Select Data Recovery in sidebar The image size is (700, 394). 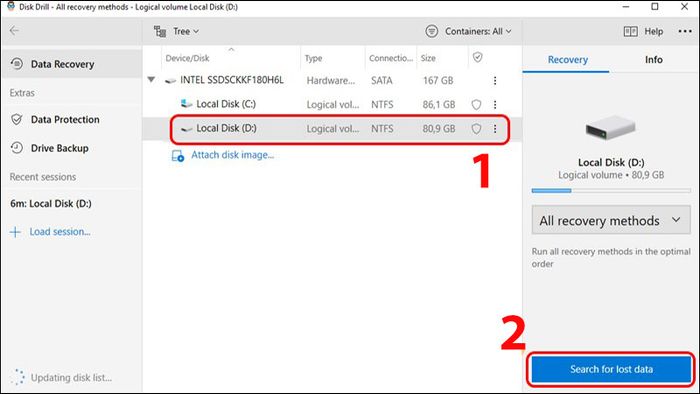[x=71, y=64]
